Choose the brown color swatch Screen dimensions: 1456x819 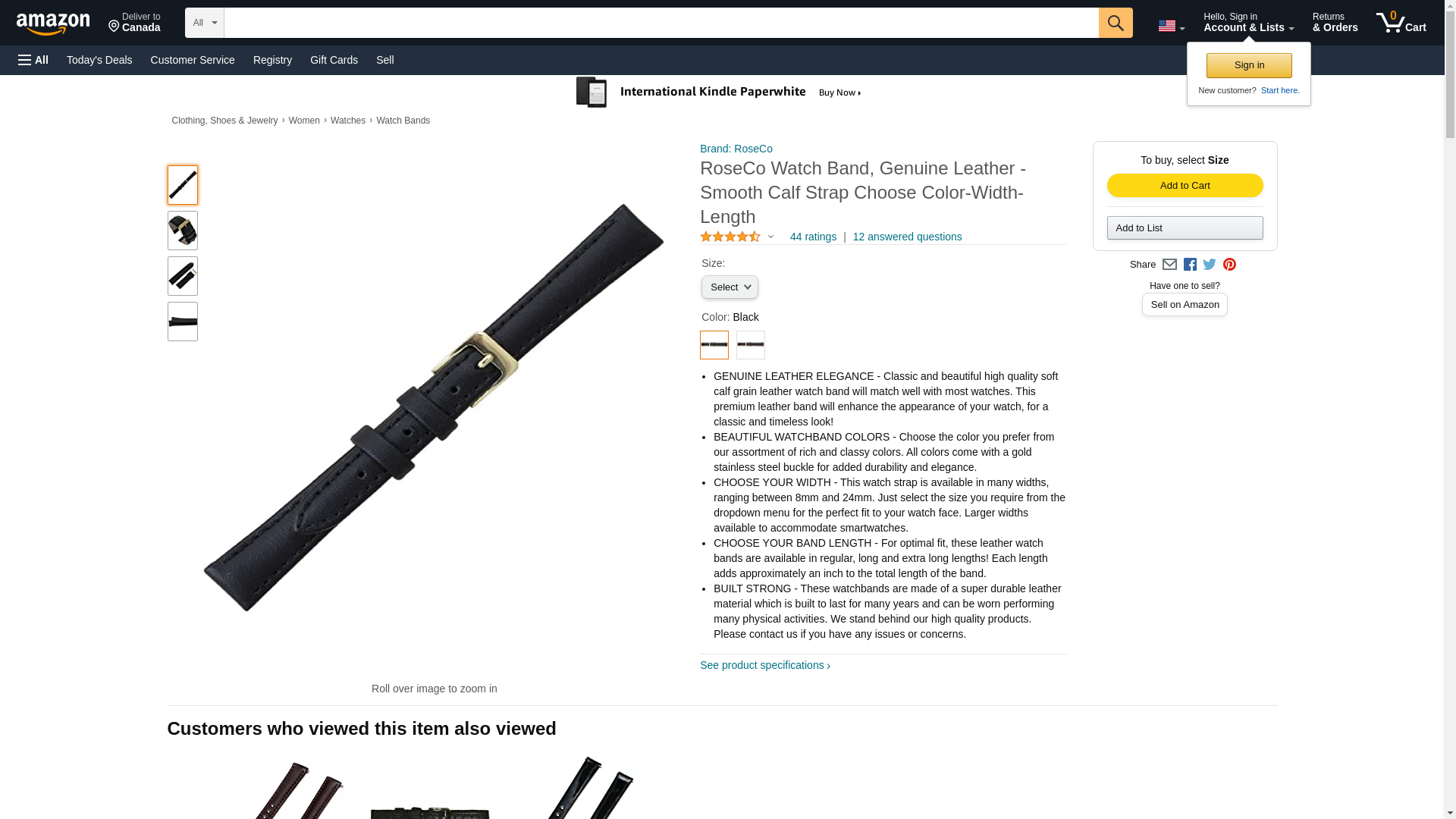[x=751, y=345]
